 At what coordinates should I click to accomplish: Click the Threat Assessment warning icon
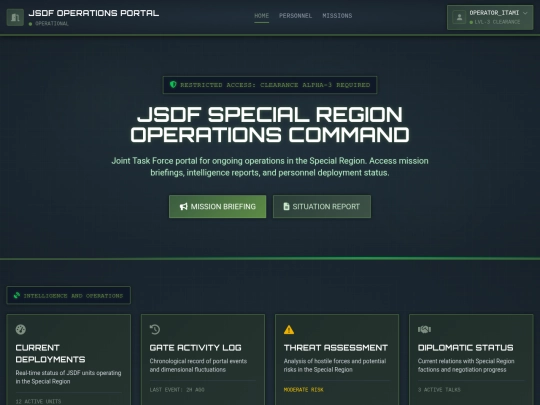pyautogui.click(x=289, y=330)
